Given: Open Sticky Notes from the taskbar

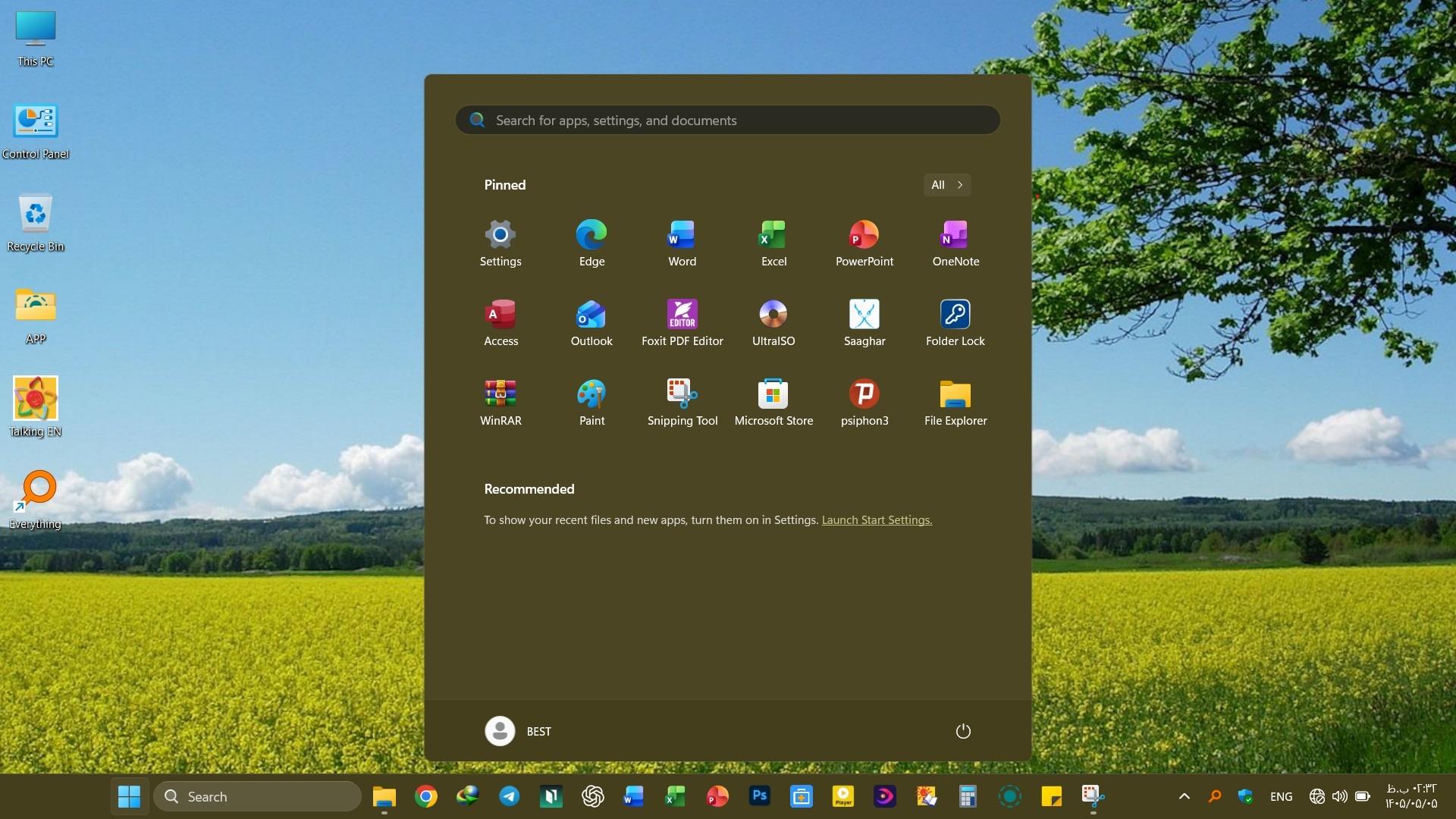Looking at the screenshot, I should tap(1051, 796).
